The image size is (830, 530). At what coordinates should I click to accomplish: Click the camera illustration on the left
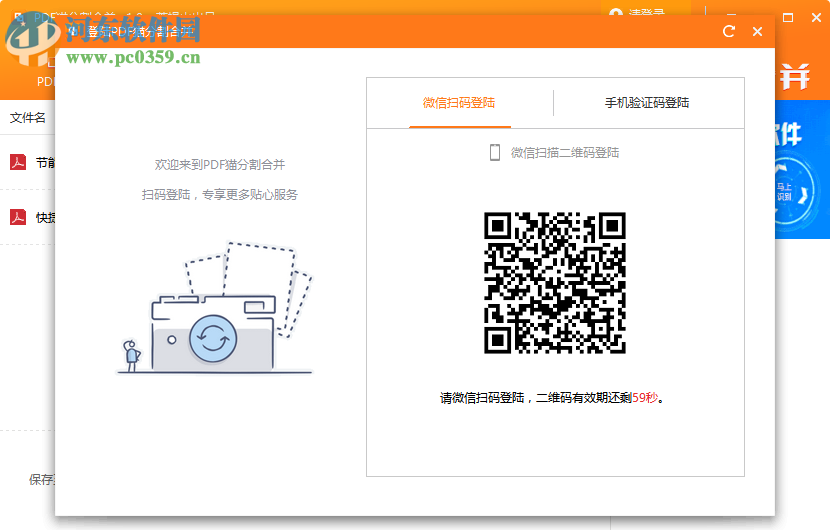click(214, 308)
